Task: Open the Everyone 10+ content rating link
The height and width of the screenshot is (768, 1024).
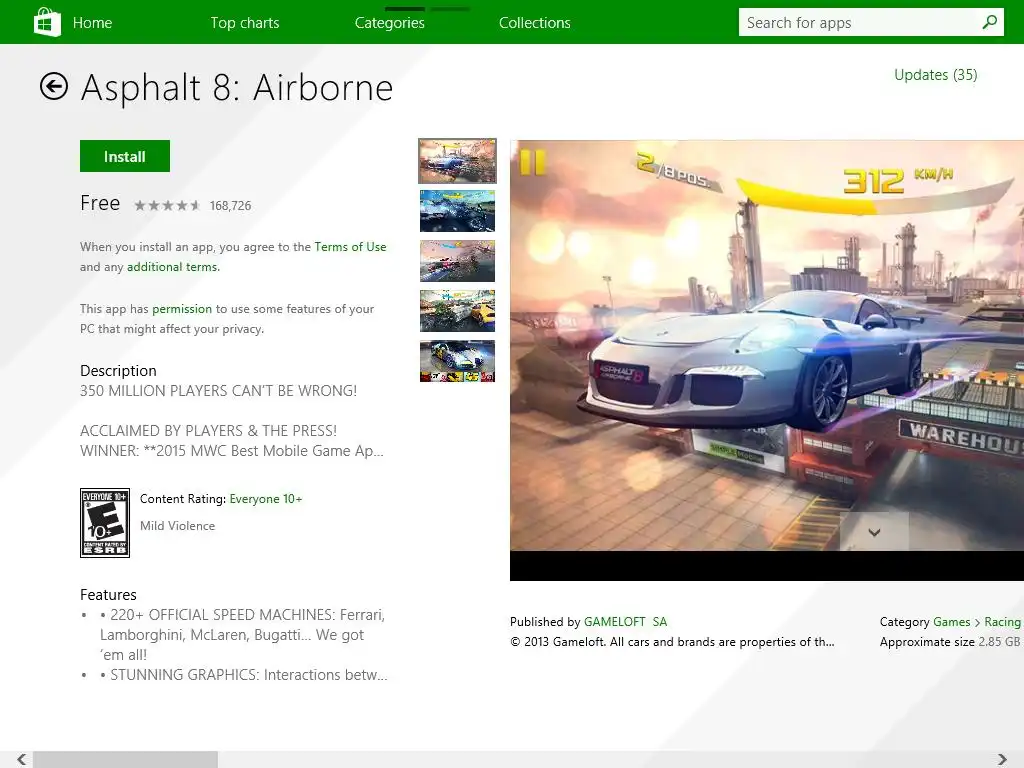Action: pos(266,499)
